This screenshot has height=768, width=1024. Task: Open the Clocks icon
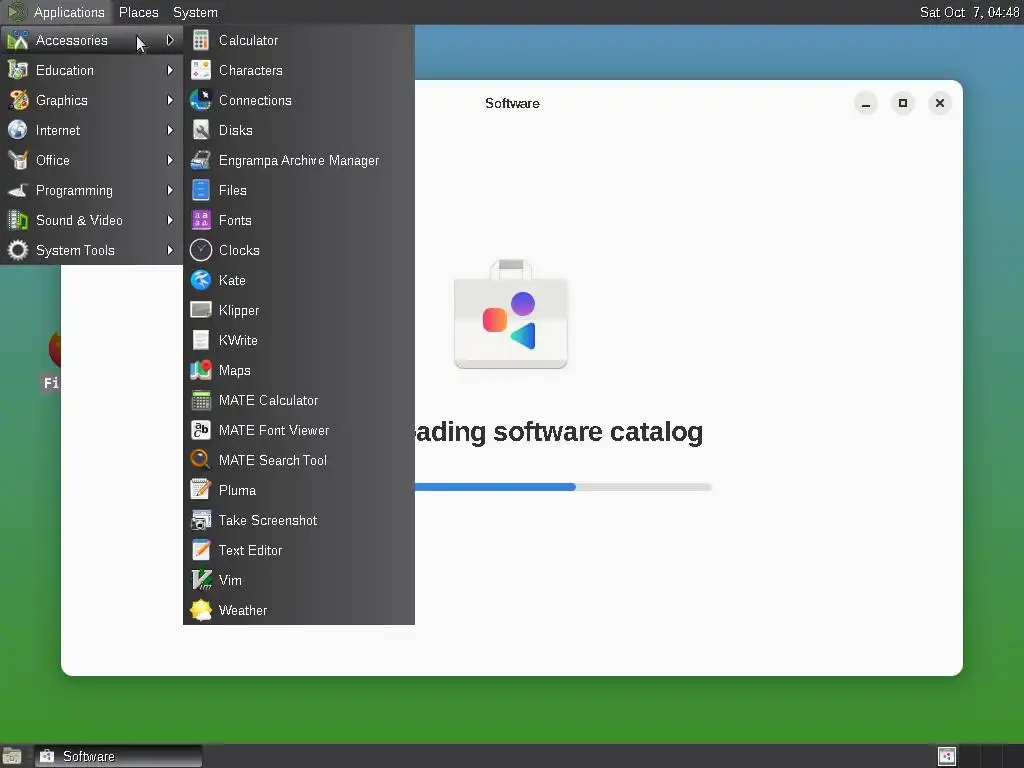coord(200,250)
